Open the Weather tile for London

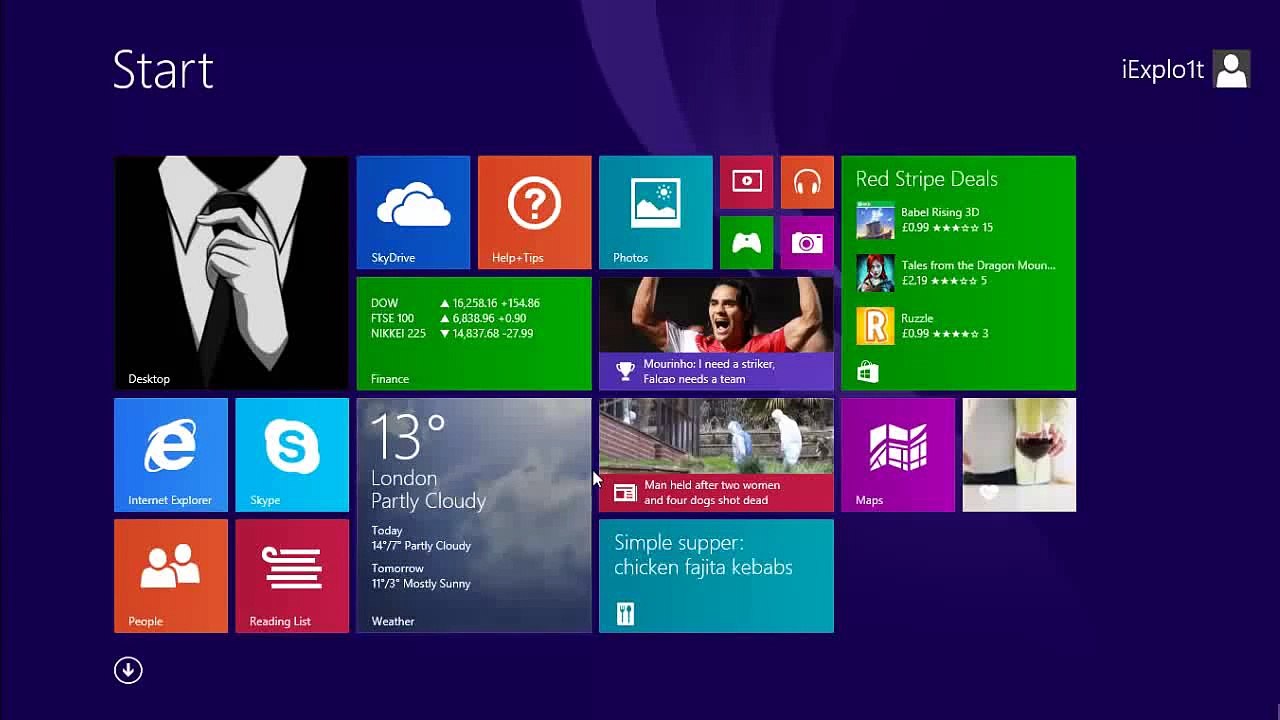474,515
